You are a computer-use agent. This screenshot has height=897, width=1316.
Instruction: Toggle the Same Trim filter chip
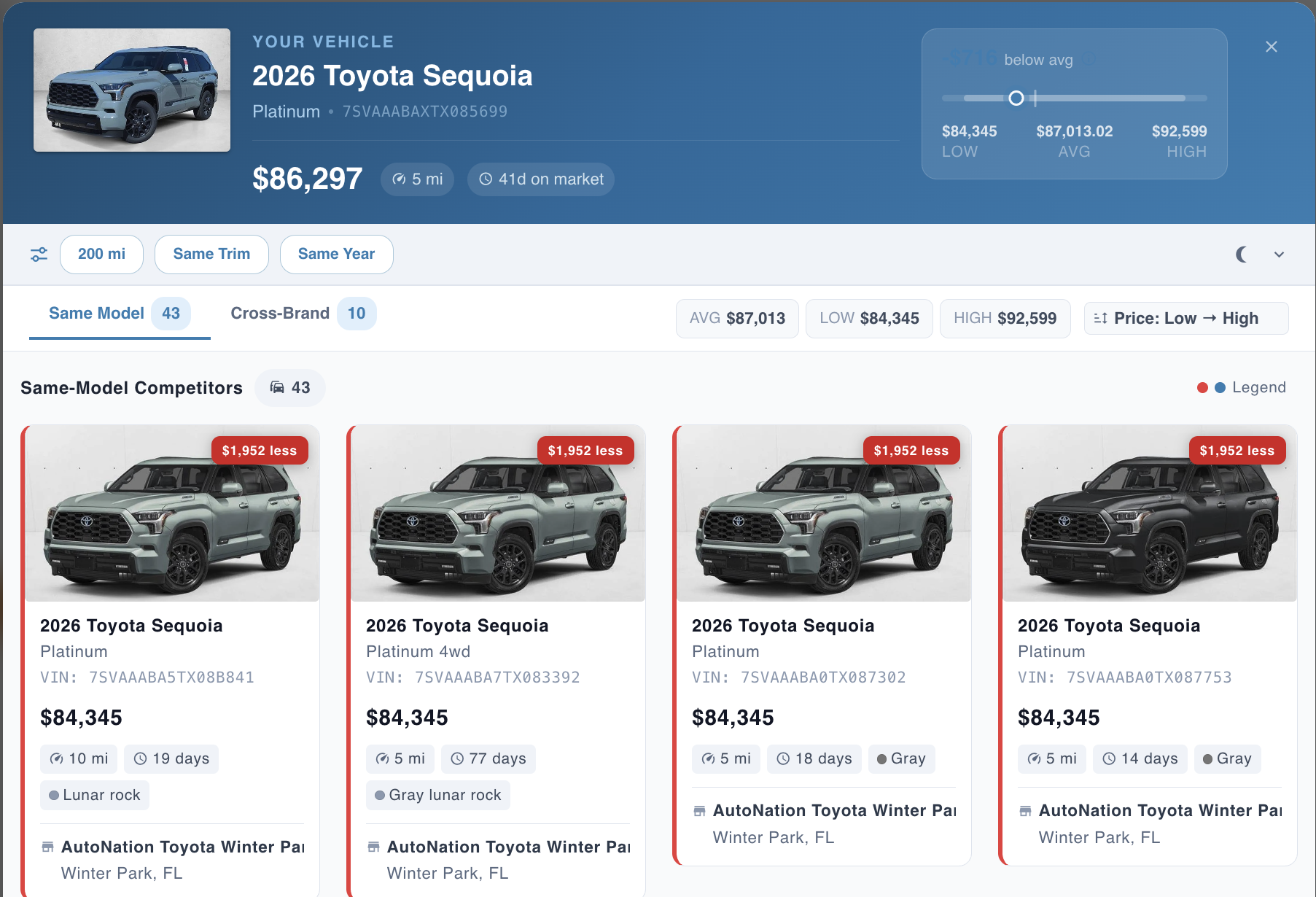click(x=211, y=255)
